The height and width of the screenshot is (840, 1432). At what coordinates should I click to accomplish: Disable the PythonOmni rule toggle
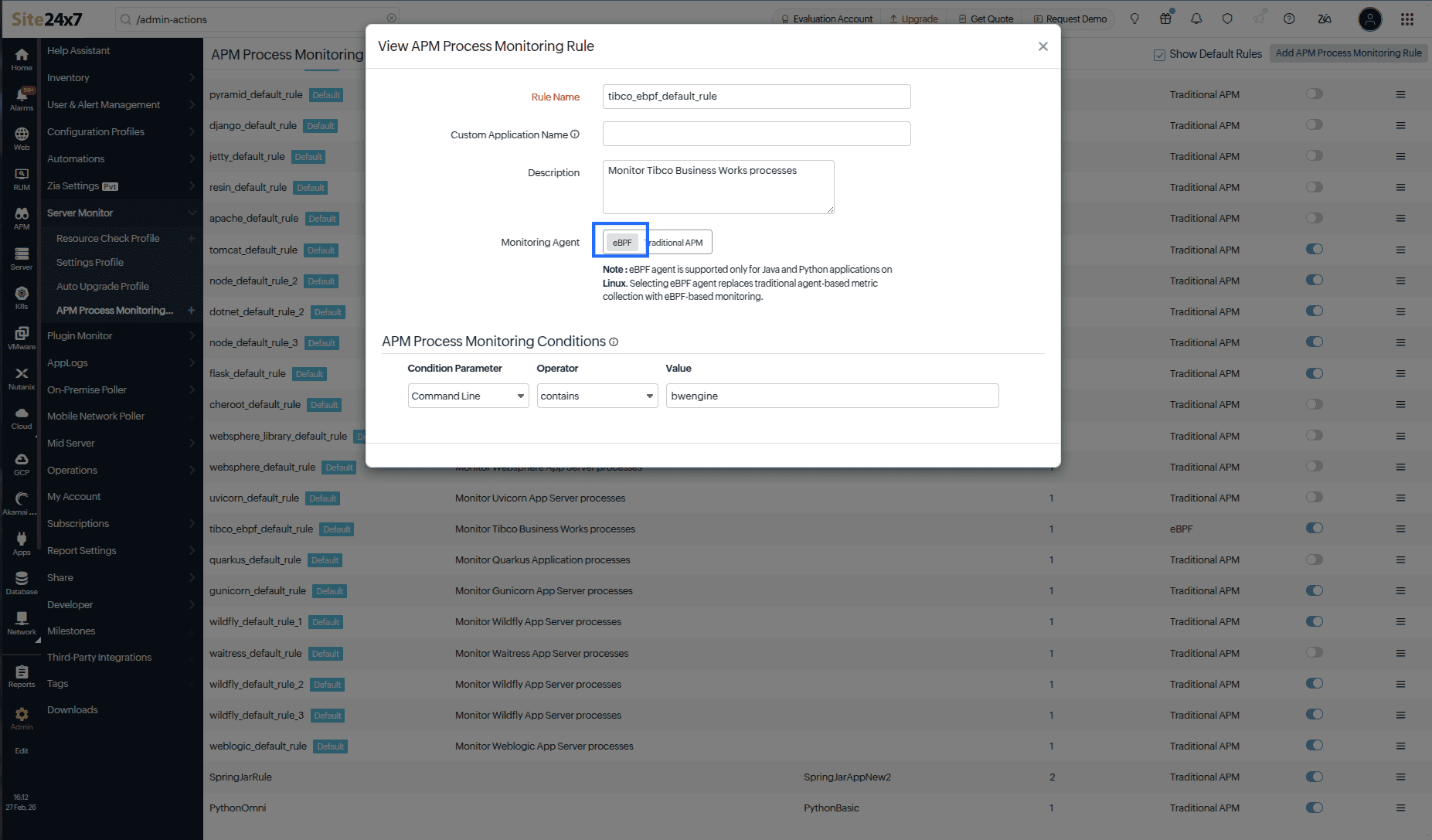1315,808
